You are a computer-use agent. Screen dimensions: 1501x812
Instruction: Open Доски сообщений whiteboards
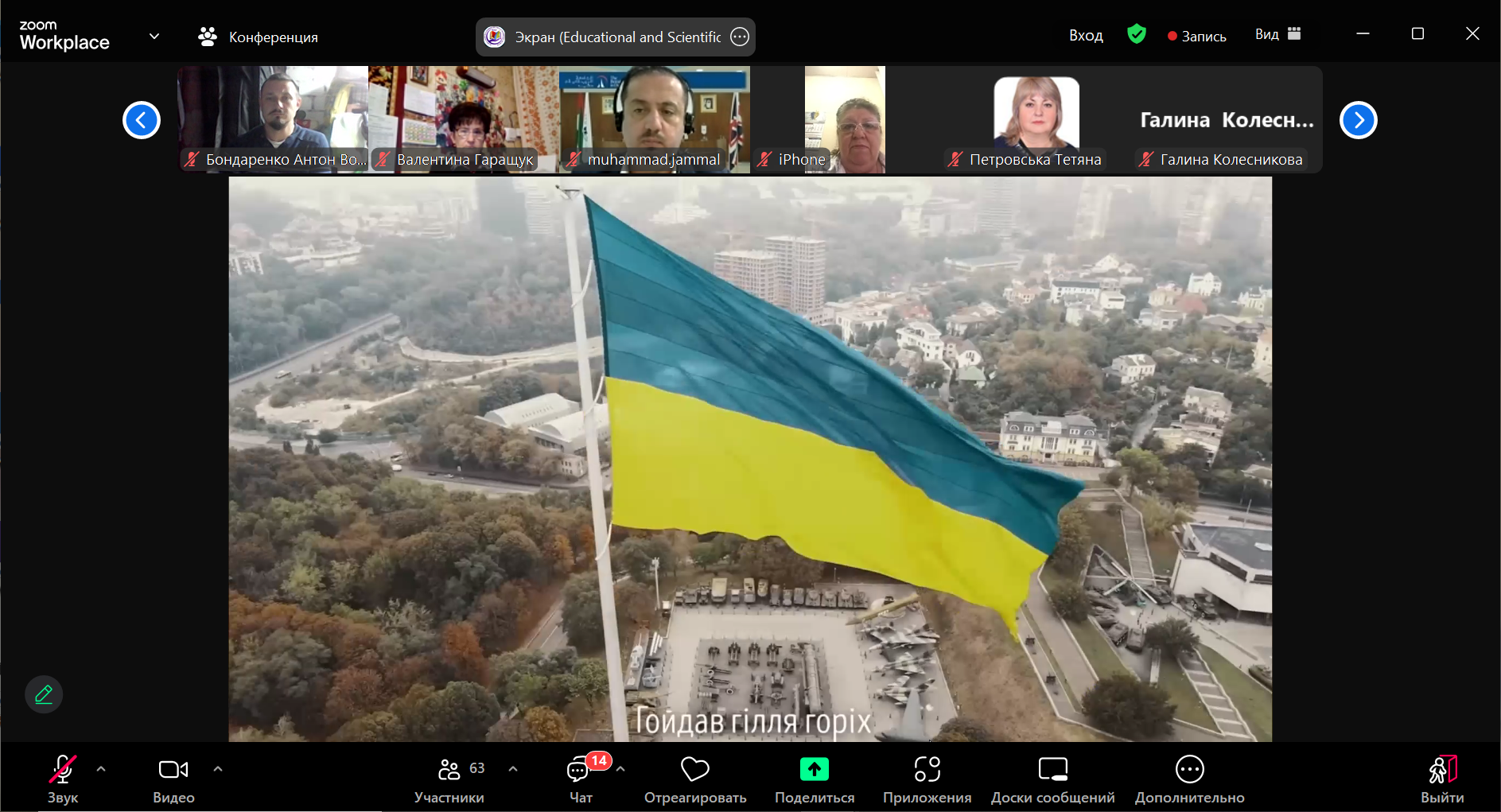coord(1052,770)
